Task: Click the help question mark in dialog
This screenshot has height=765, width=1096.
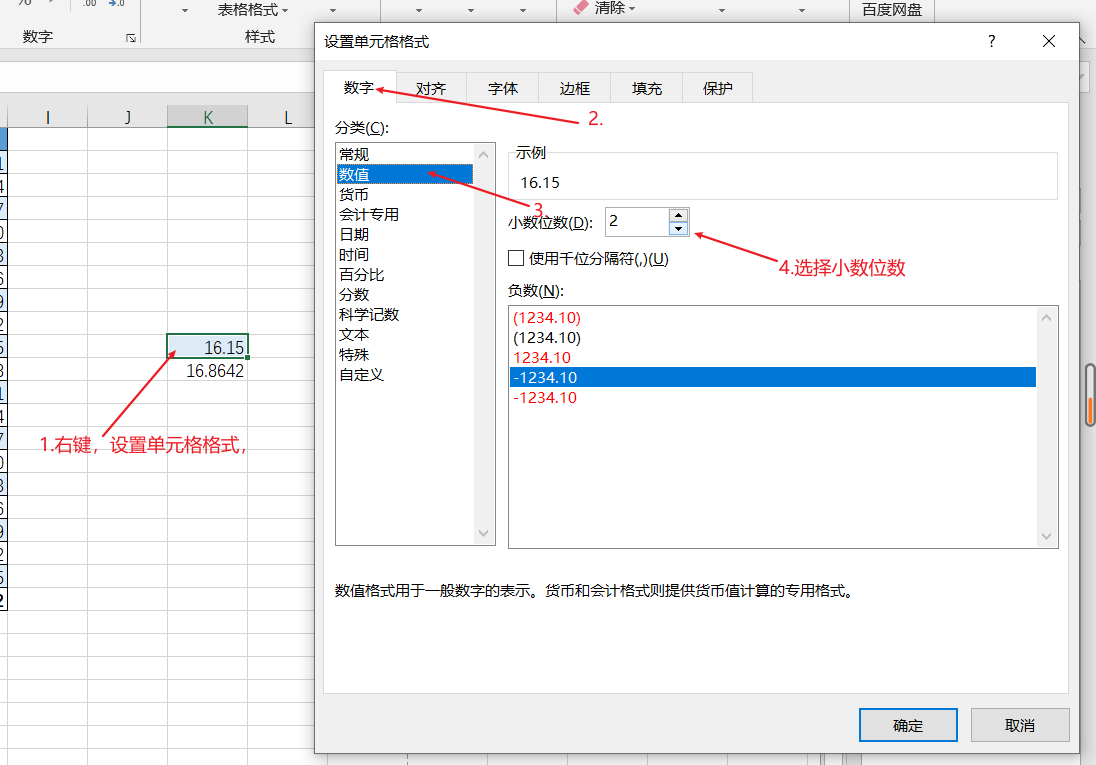Action: [x=991, y=41]
